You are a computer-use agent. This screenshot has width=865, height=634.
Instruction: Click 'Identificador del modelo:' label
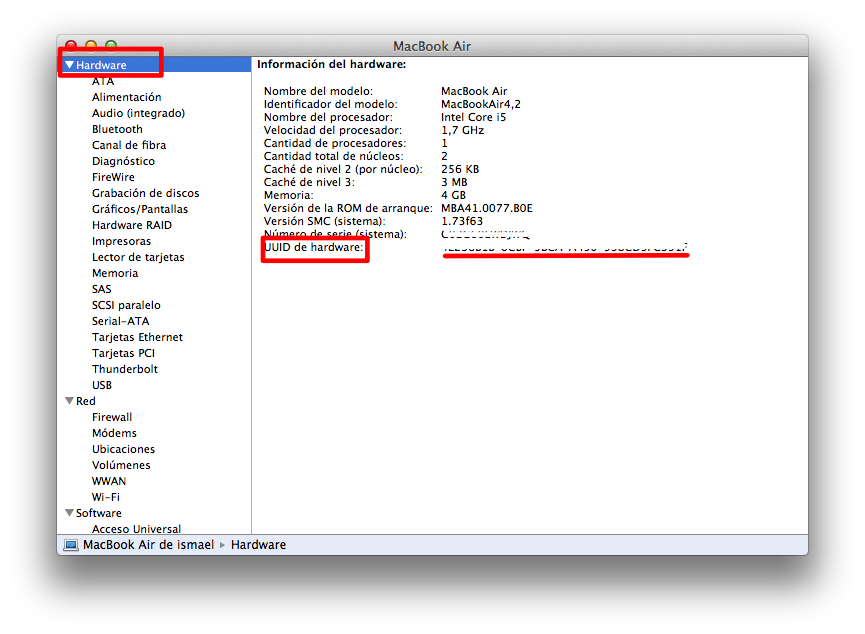(x=330, y=104)
